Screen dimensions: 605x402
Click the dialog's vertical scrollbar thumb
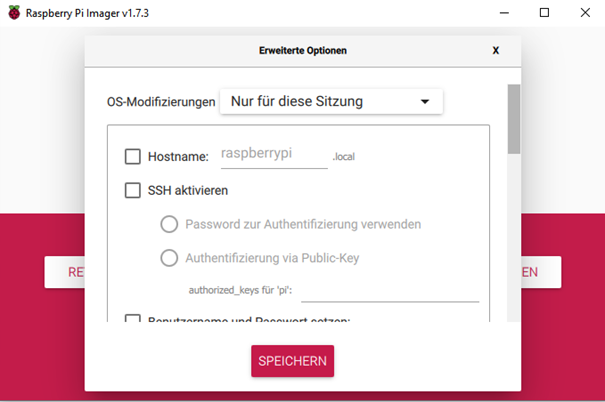514,119
